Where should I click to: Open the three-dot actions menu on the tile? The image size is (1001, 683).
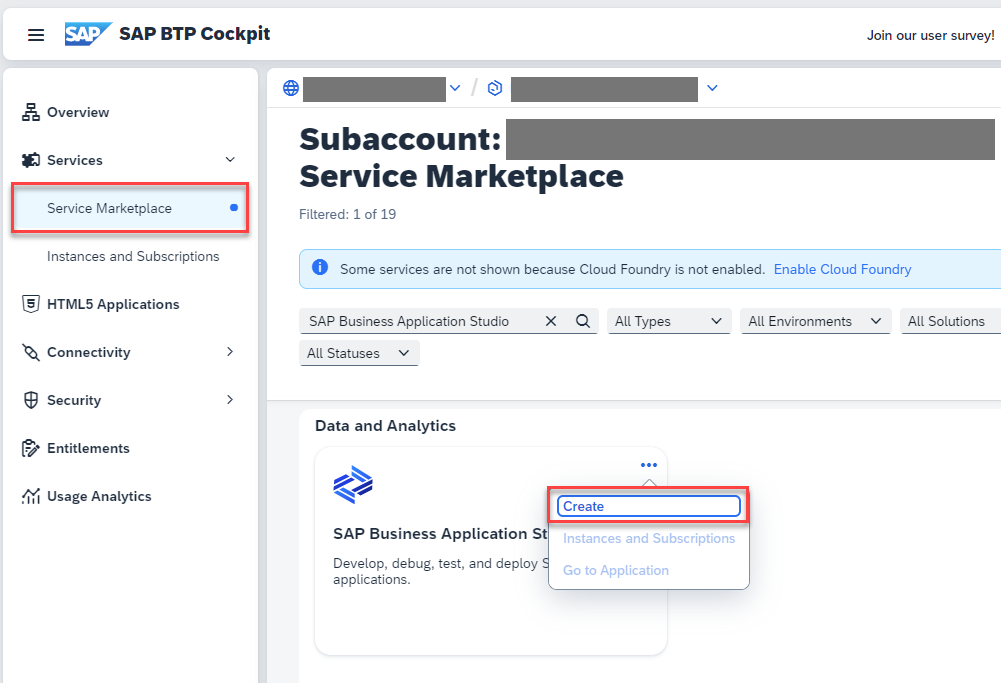(x=649, y=465)
